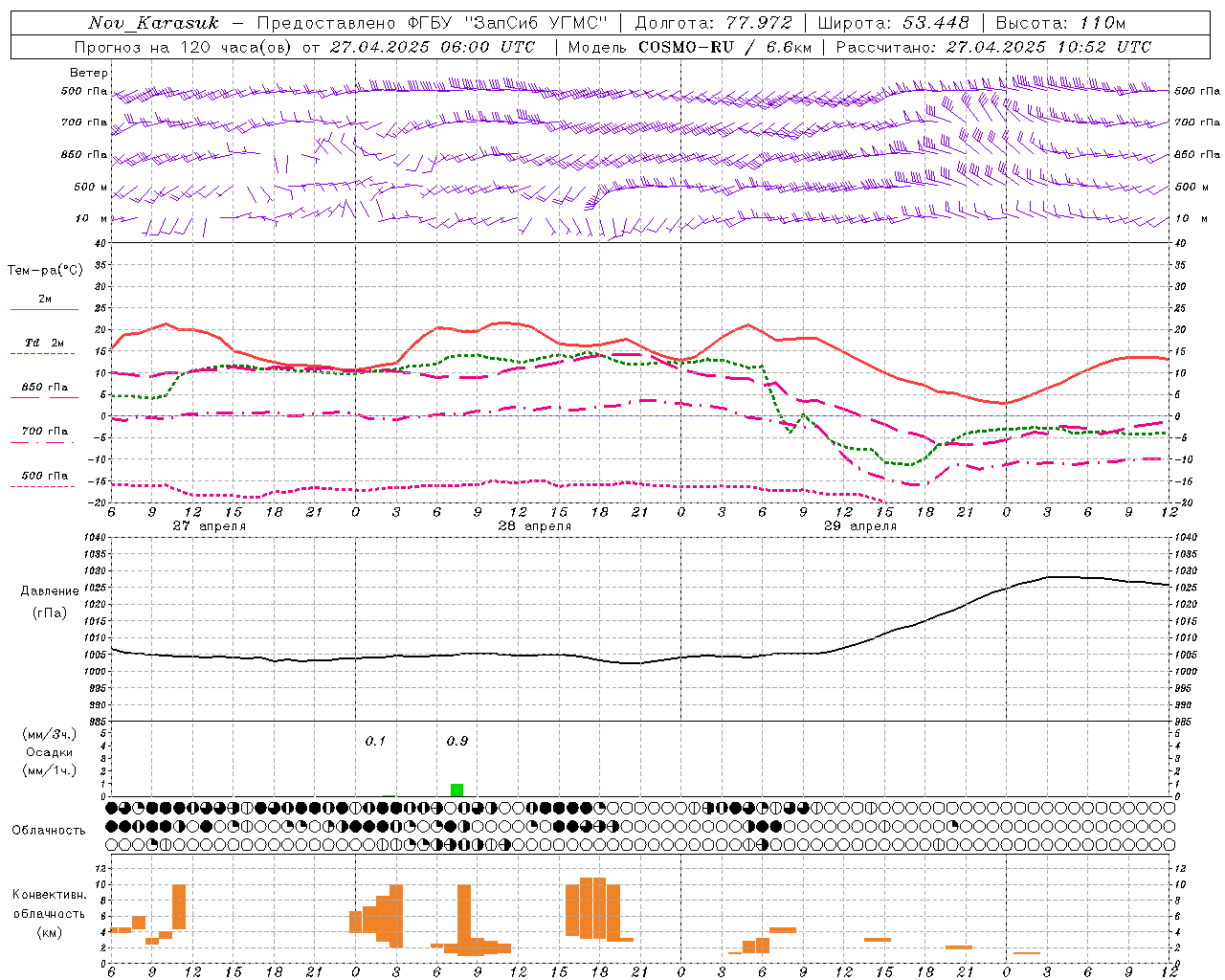Click the forecast header Прогноз на 120 часа(ов)
The image size is (1225, 980).
[x=184, y=47]
